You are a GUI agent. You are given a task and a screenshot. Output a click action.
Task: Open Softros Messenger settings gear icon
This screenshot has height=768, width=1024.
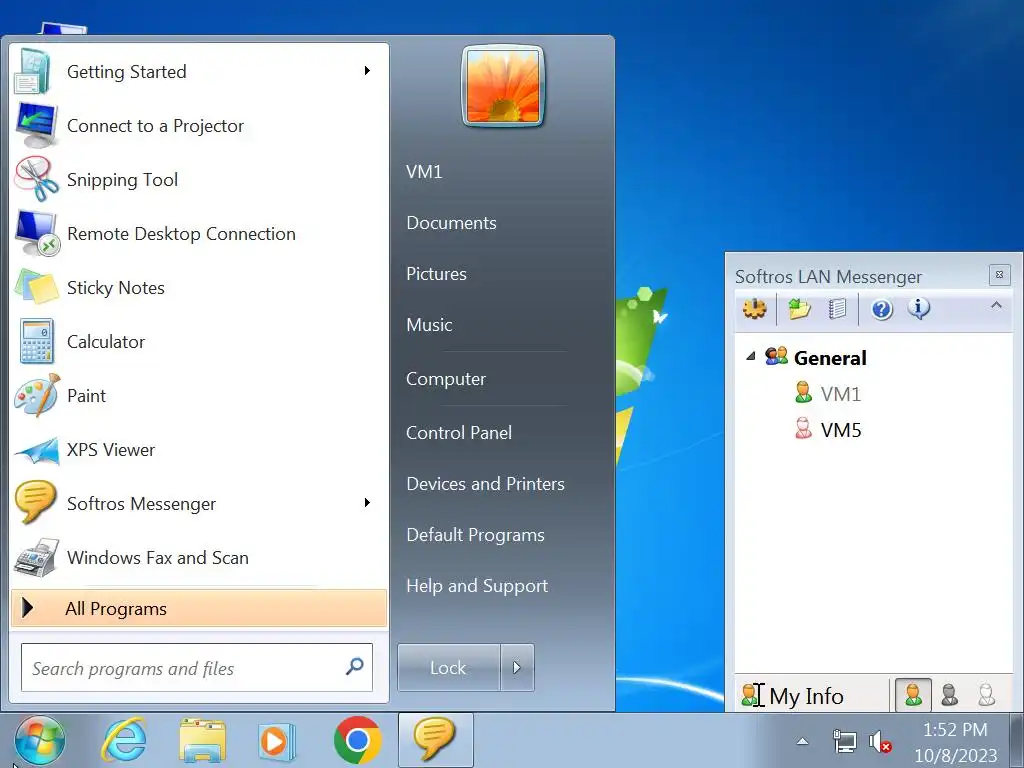tap(754, 308)
